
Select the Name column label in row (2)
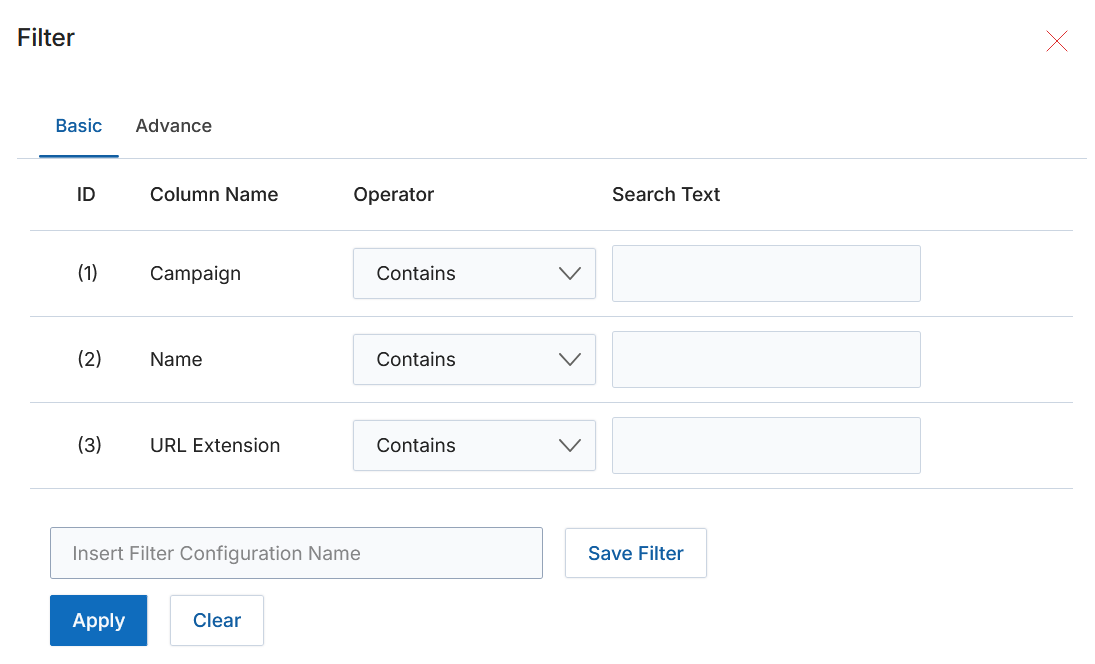tap(176, 360)
